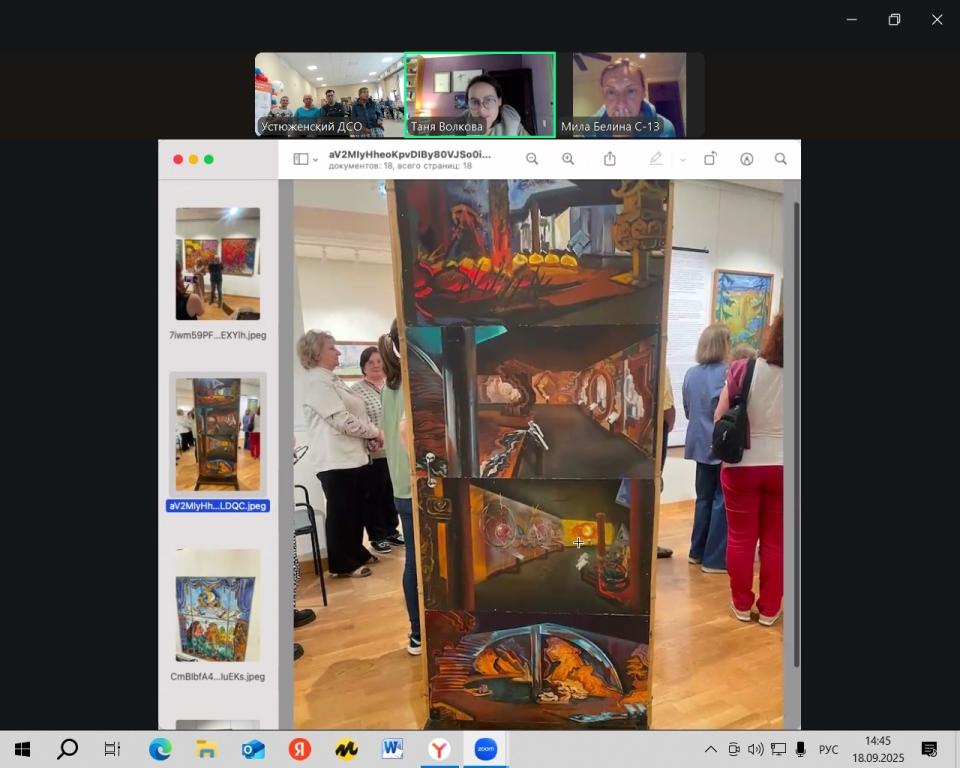The image size is (960, 768).
Task: Show hidden tray icons chevron
Action: click(711, 749)
